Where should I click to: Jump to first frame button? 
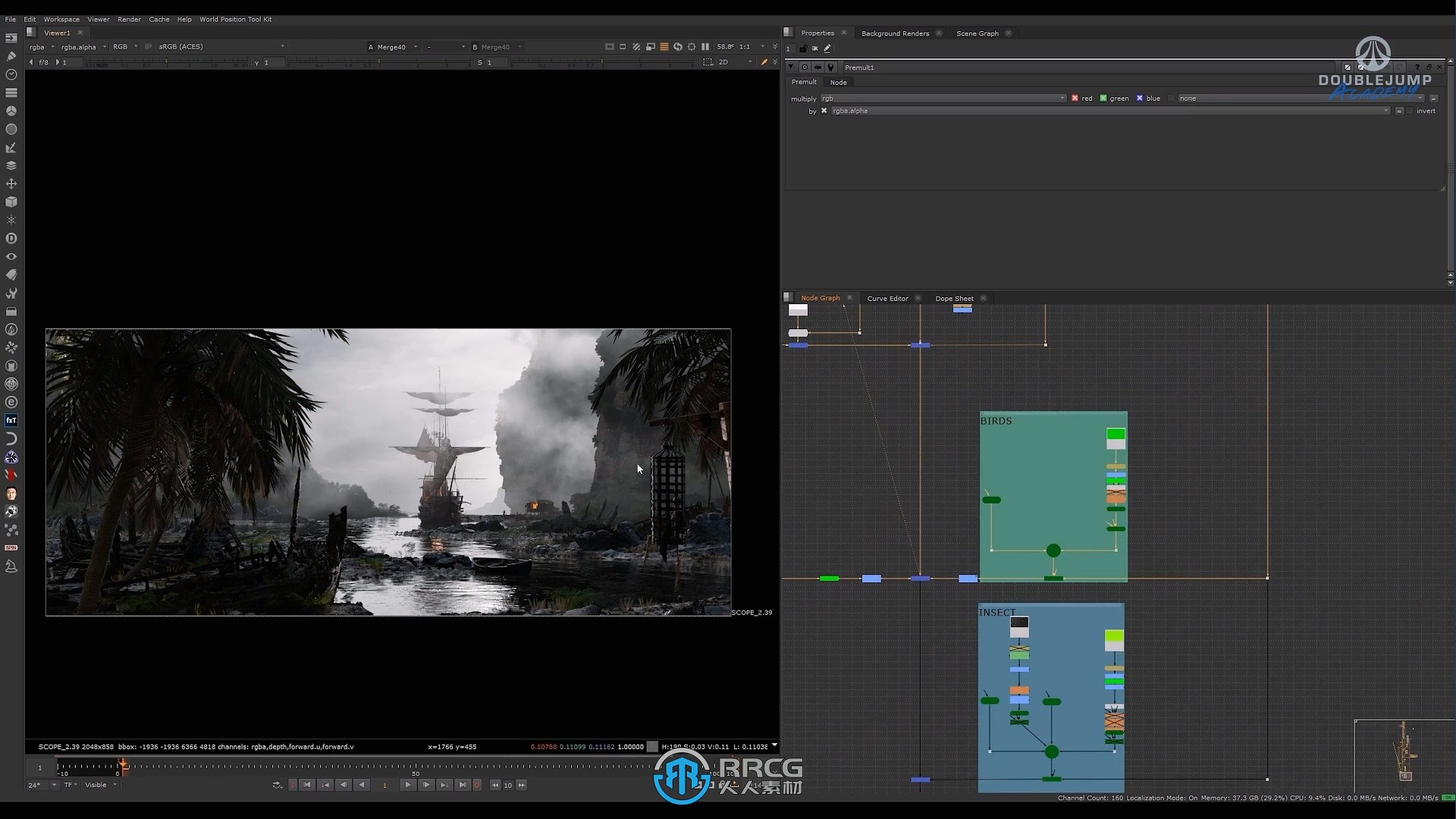point(307,785)
